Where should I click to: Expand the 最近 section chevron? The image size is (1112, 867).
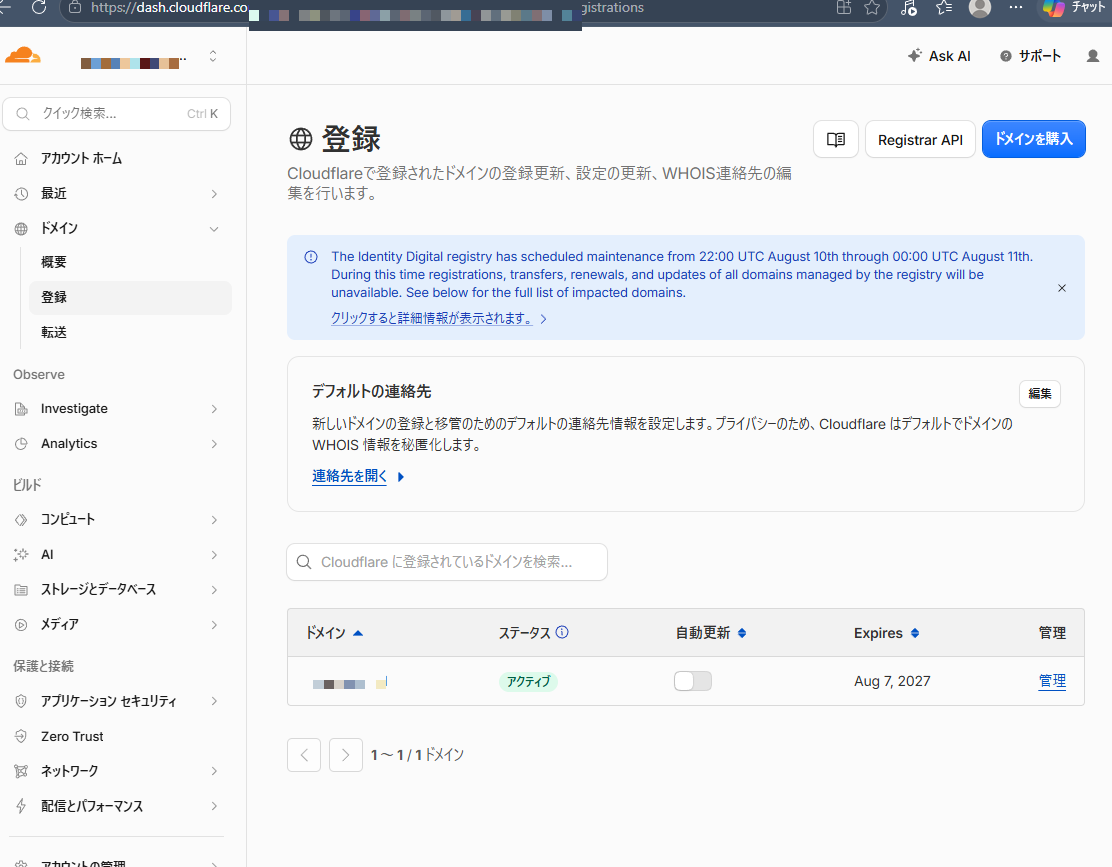tap(213, 194)
